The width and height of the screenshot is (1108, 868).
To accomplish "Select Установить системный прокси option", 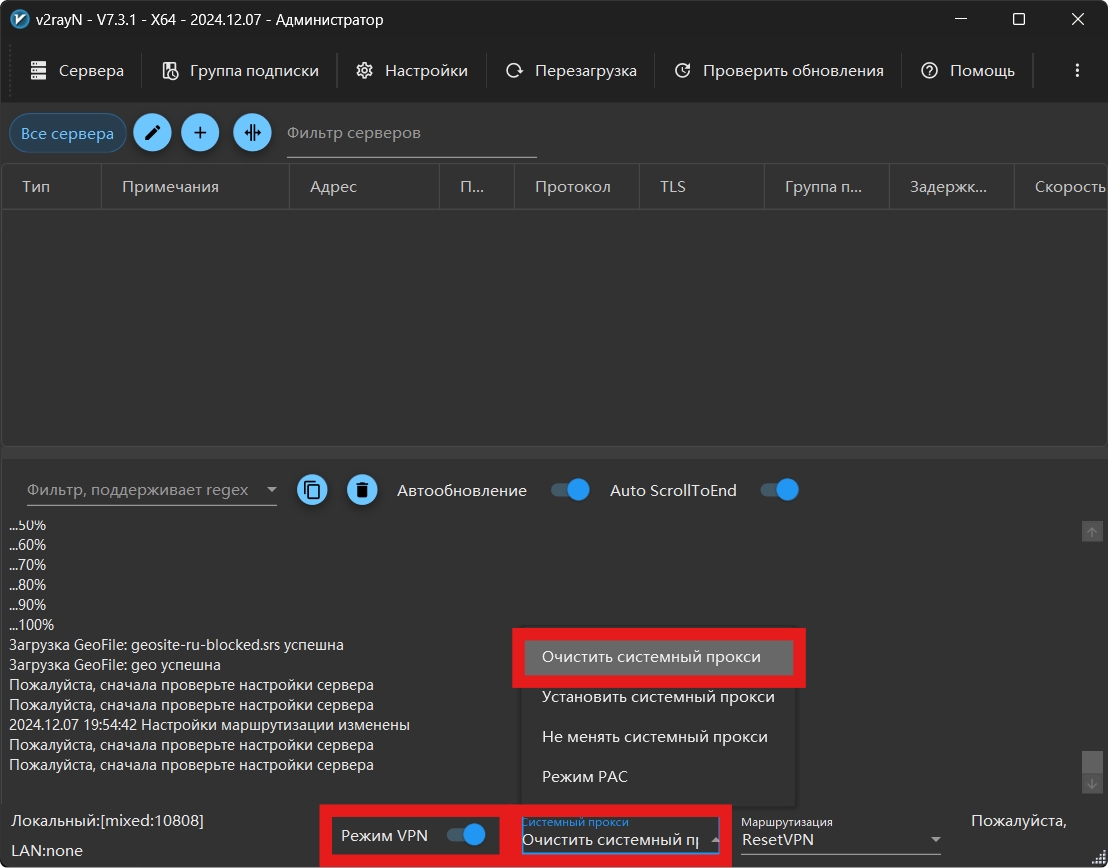I will [658, 697].
